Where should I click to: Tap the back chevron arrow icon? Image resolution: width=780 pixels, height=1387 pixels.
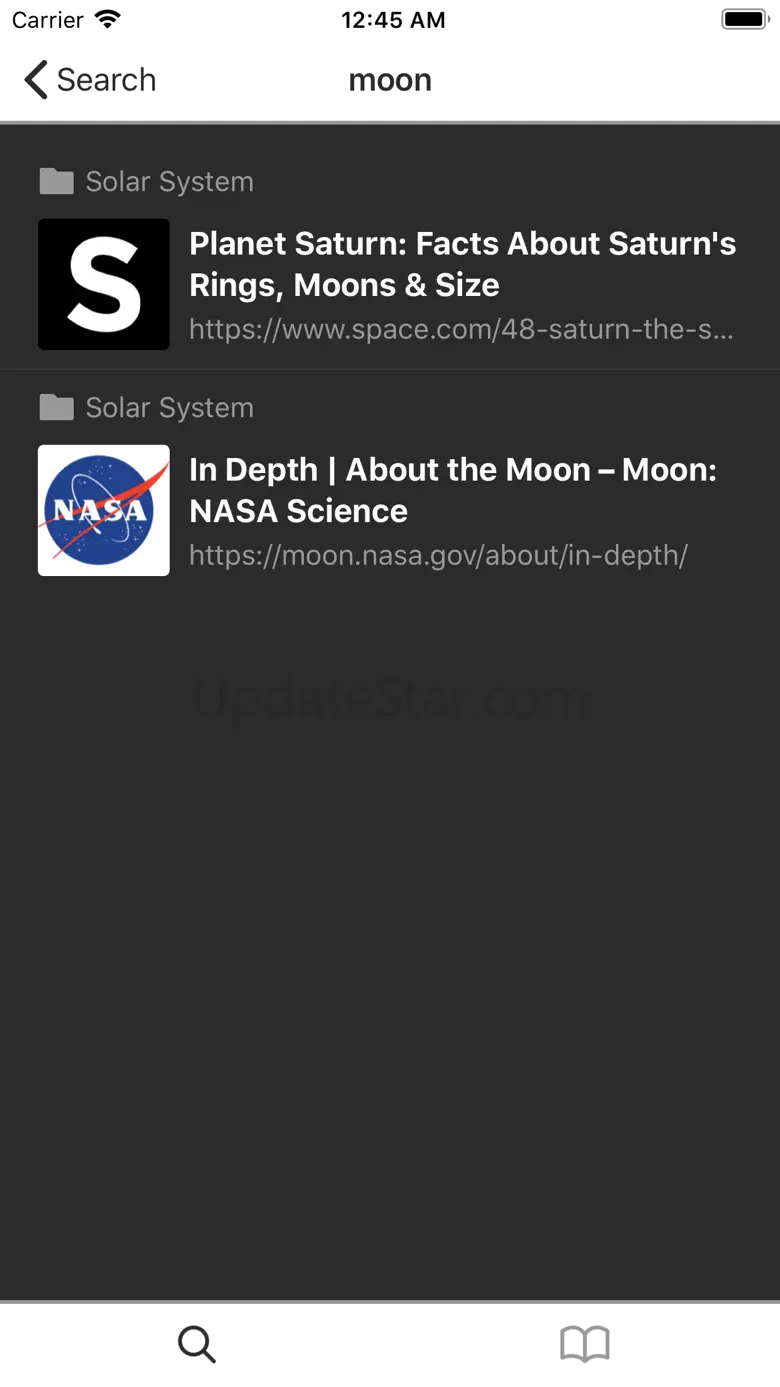tap(36, 80)
